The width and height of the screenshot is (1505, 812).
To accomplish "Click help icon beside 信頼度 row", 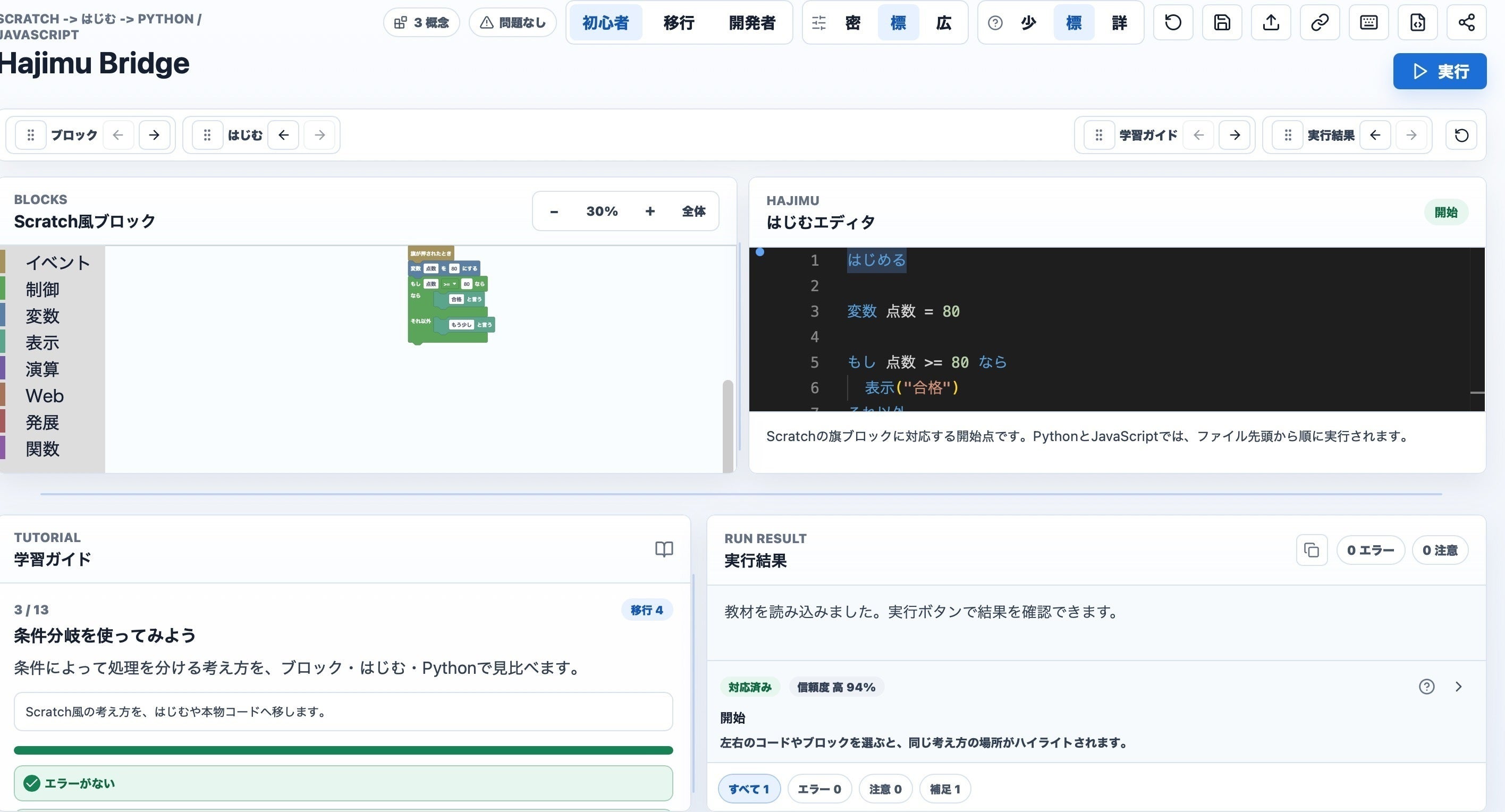I will coord(1427,687).
